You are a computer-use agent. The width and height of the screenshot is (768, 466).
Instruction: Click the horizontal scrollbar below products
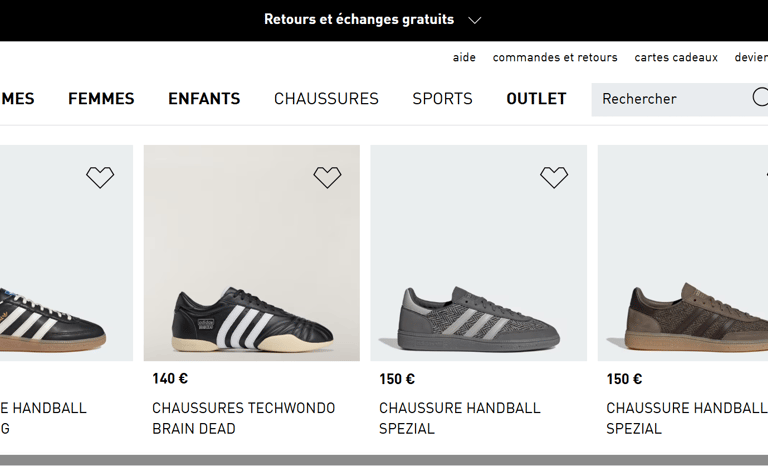pos(384,460)
